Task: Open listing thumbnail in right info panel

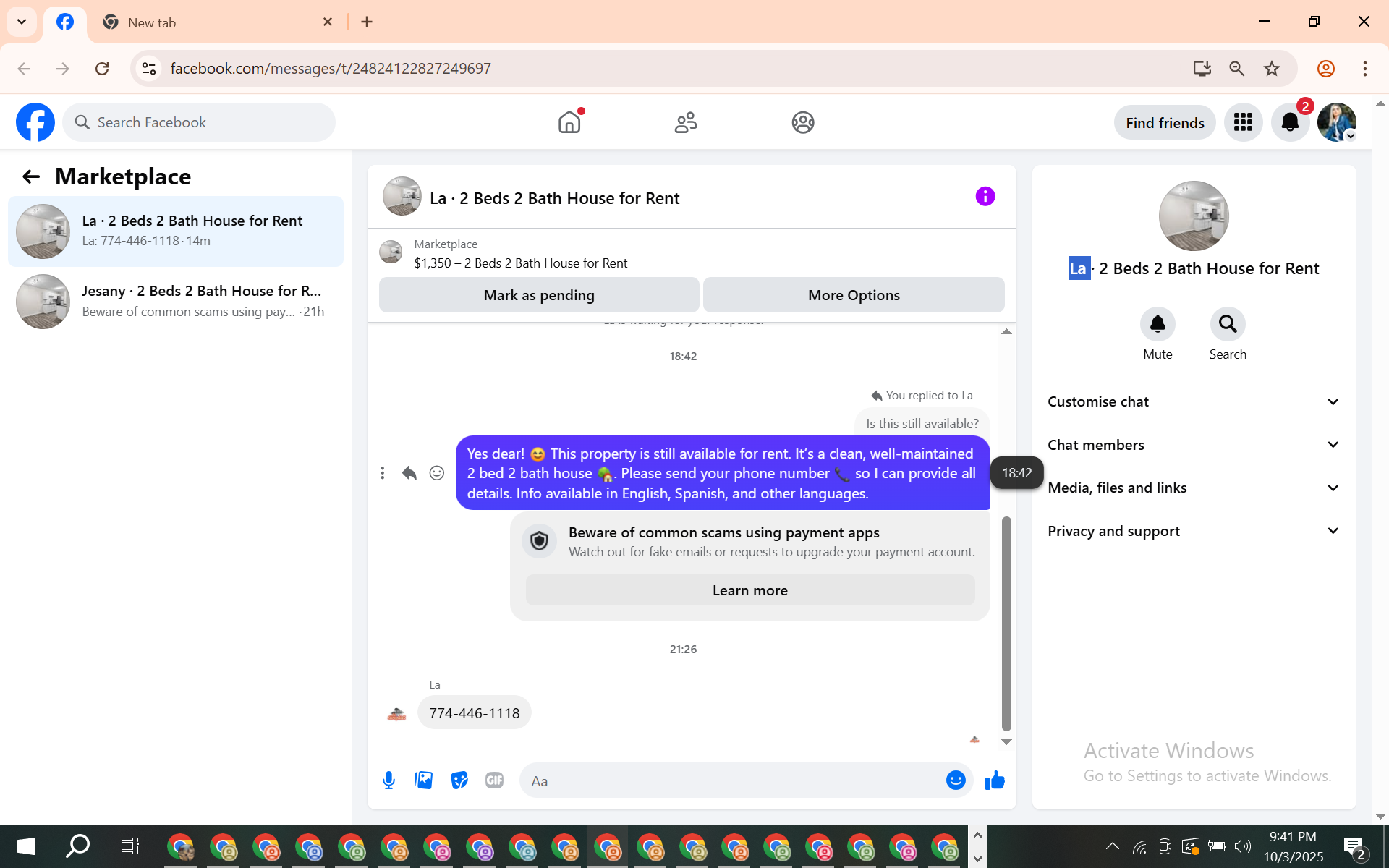Action: click(1194, 216)
